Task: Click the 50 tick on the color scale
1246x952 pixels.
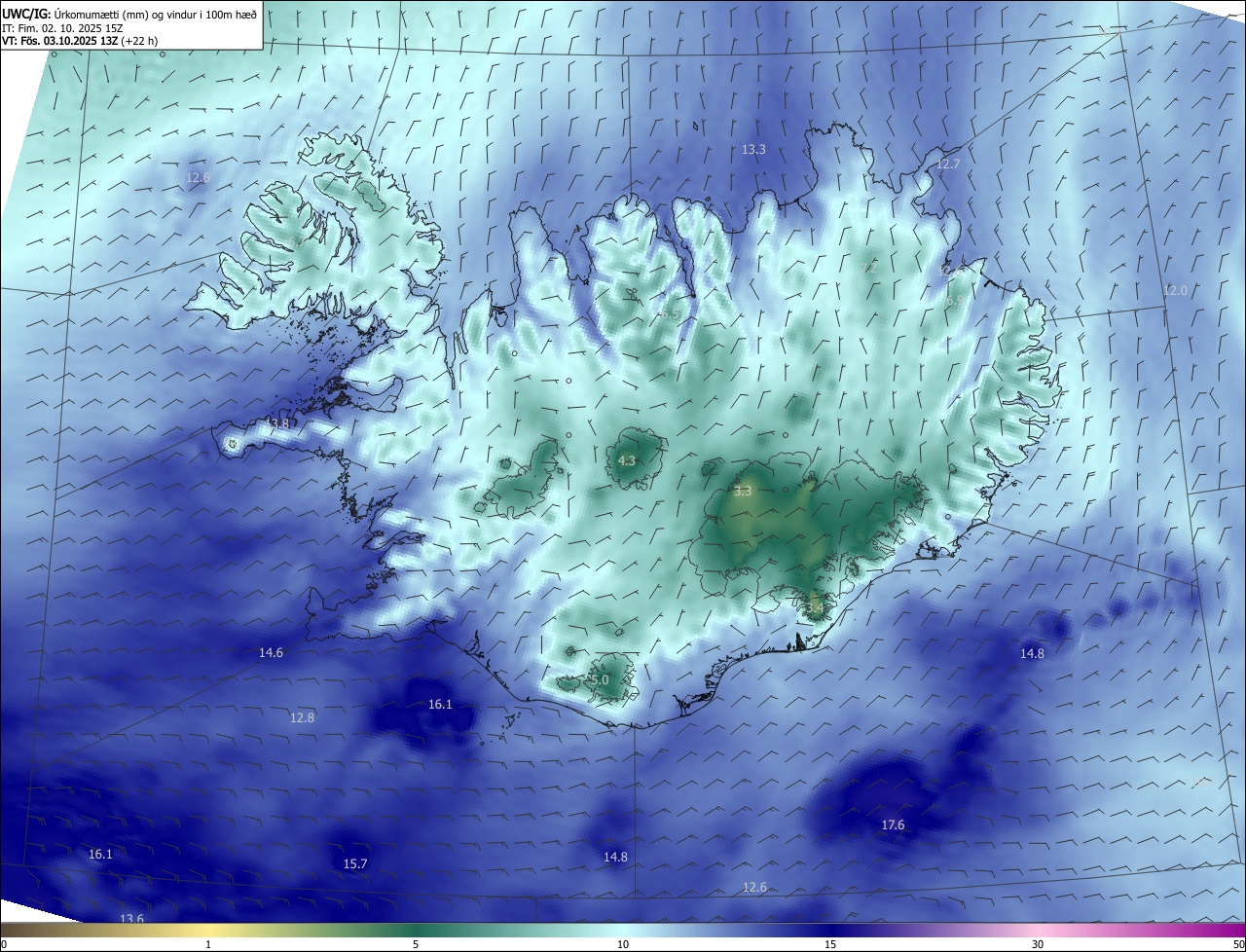Action: tap(1238, 944)
